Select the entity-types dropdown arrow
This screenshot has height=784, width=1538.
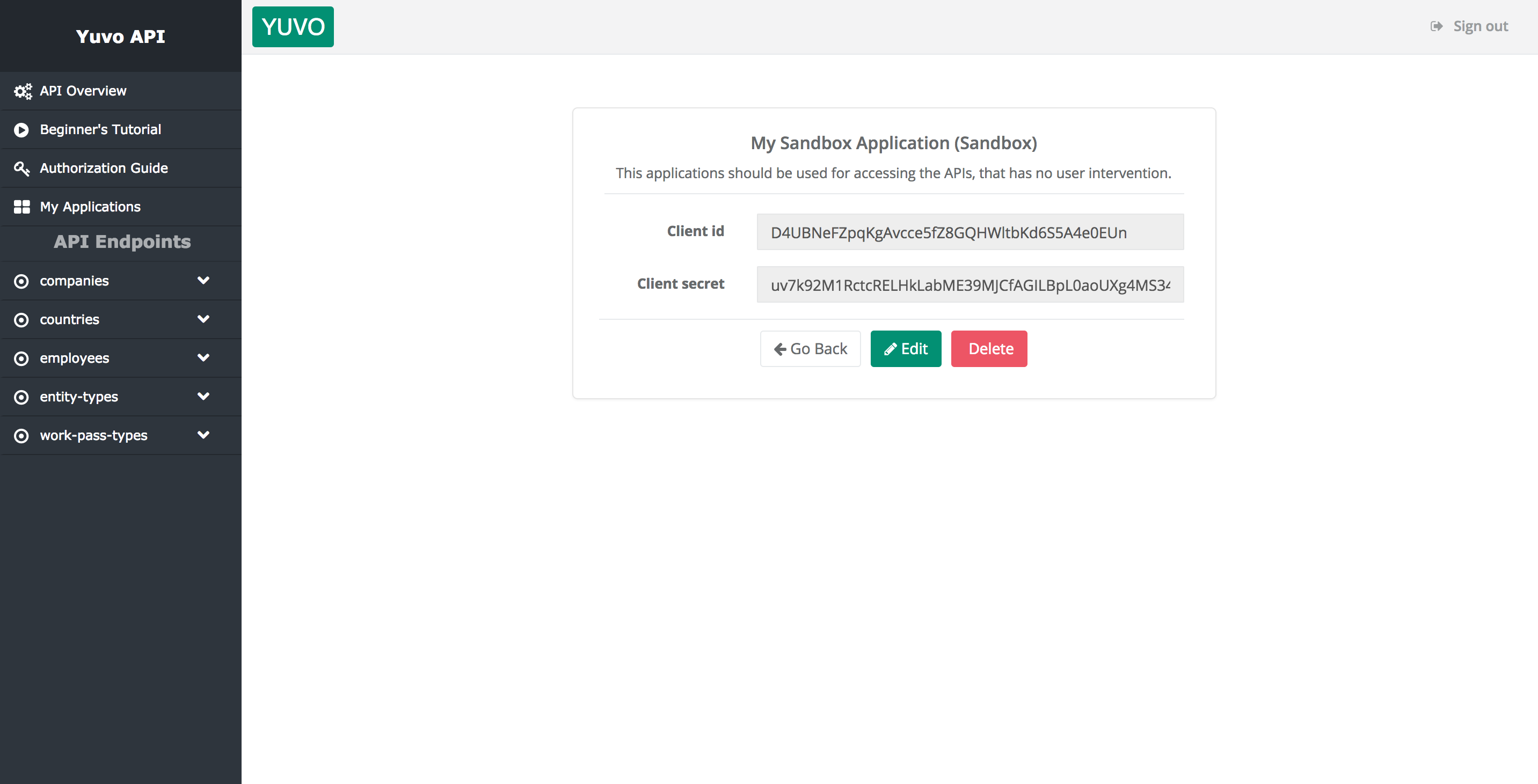point(204,396)
